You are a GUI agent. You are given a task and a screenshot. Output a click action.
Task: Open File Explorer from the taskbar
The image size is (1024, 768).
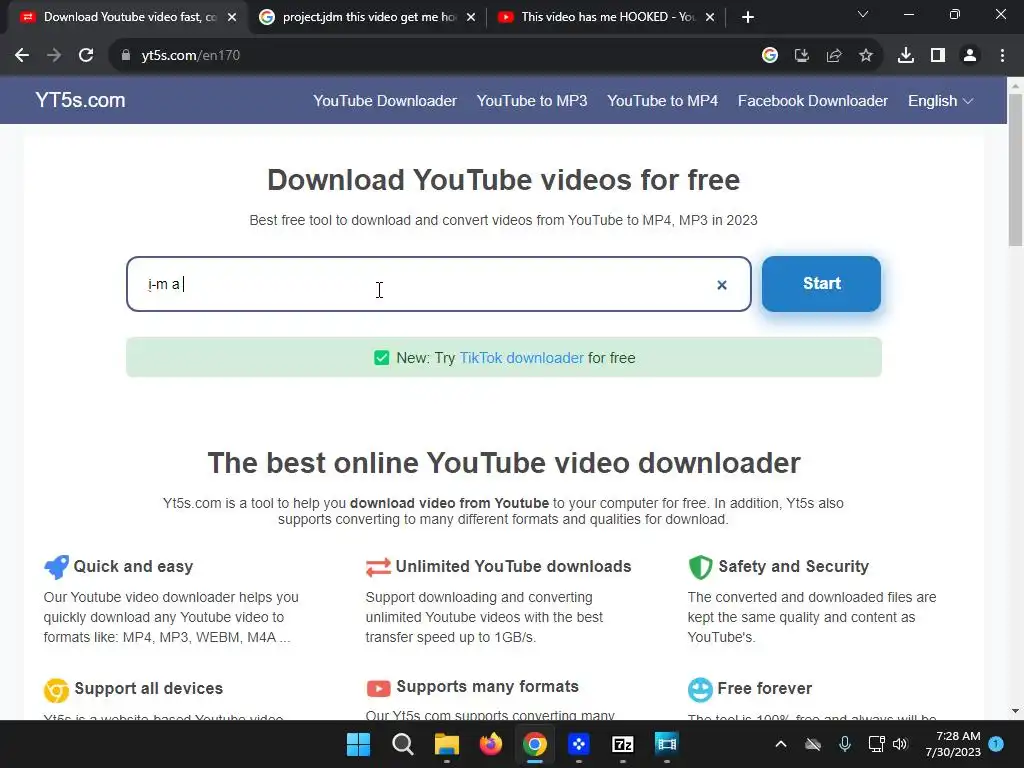coord(447,744)
